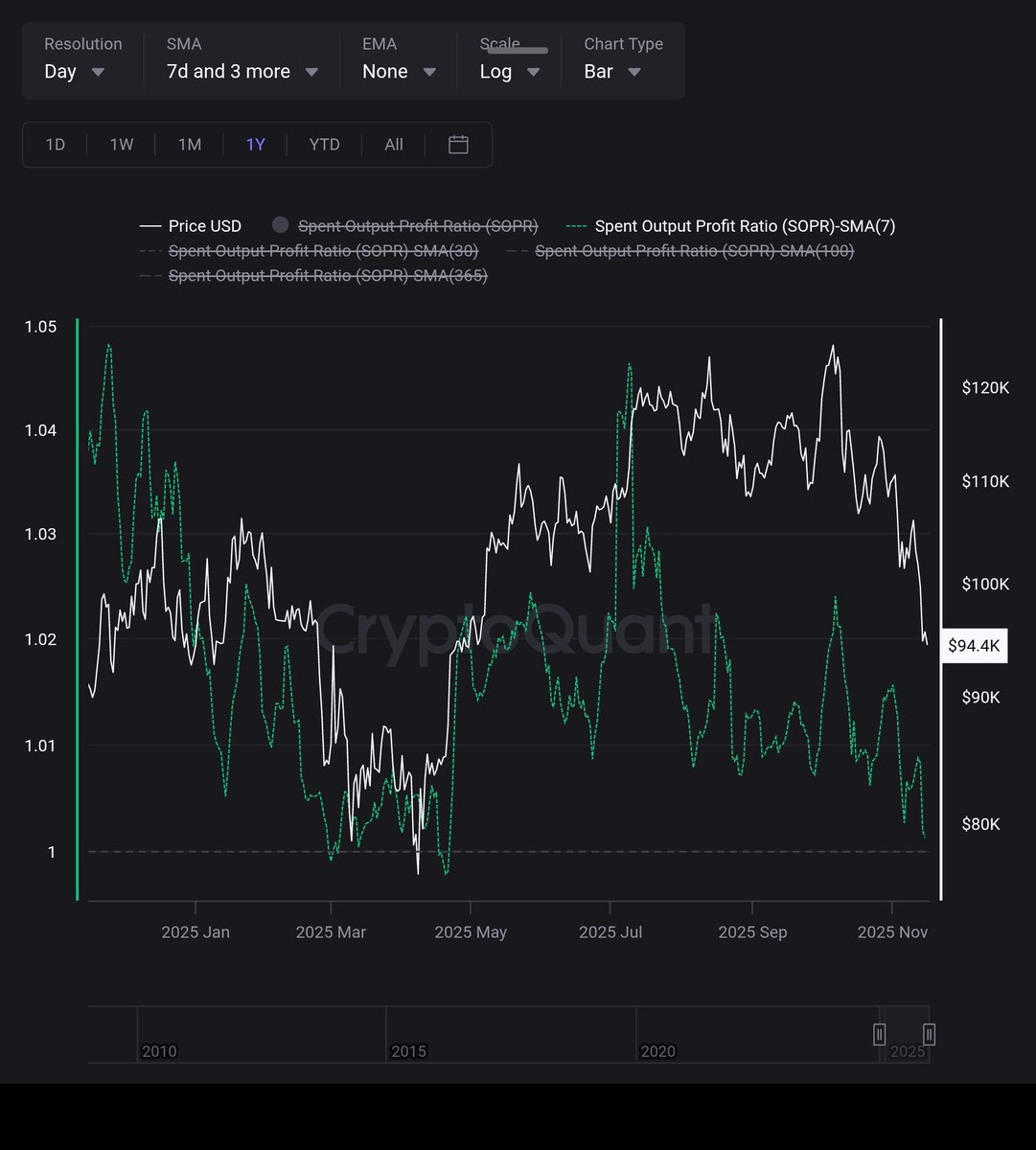The height and width of the screenshot is (1150, 1036).
Task: Re-enable the Spent Output Profit Ratio (SOPR) series
Action: (x=419, y=225)
